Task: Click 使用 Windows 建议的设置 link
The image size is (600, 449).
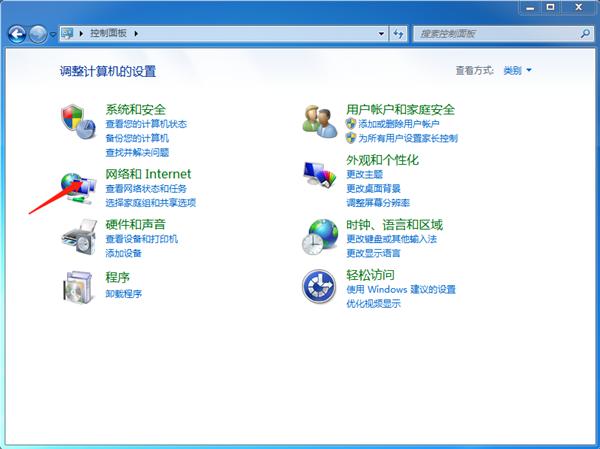Action: [401, 289]
